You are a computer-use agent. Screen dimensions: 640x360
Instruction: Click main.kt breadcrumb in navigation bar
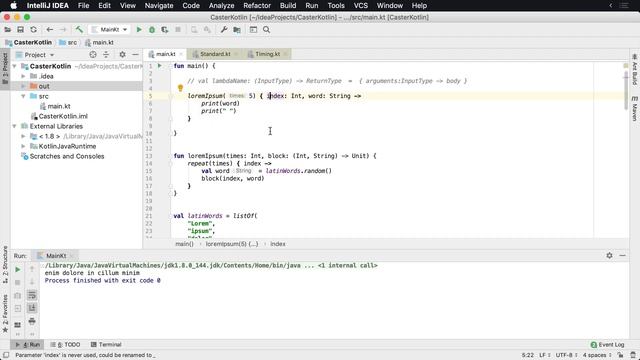tap(99, 42)
